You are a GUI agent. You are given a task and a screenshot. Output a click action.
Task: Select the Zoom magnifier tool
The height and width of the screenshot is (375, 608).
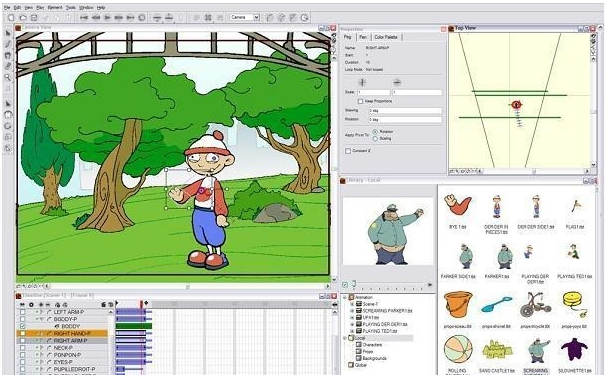[8, 78]
